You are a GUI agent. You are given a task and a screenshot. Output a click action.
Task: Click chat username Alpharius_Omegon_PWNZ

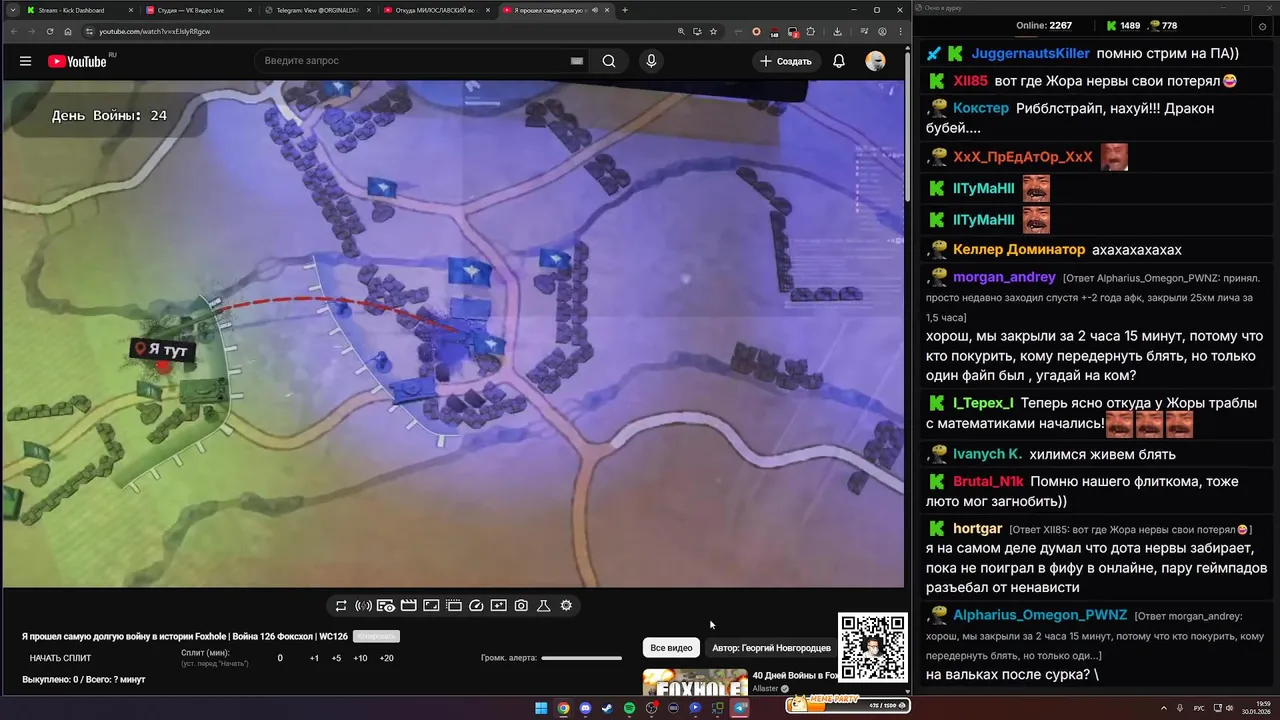click(x=1040, y=615)
